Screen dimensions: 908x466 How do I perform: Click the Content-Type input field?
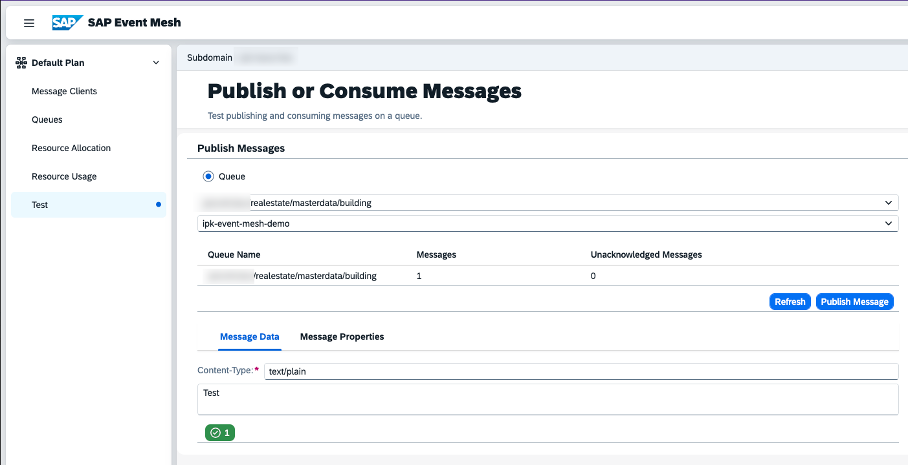[x=581, y=372]
